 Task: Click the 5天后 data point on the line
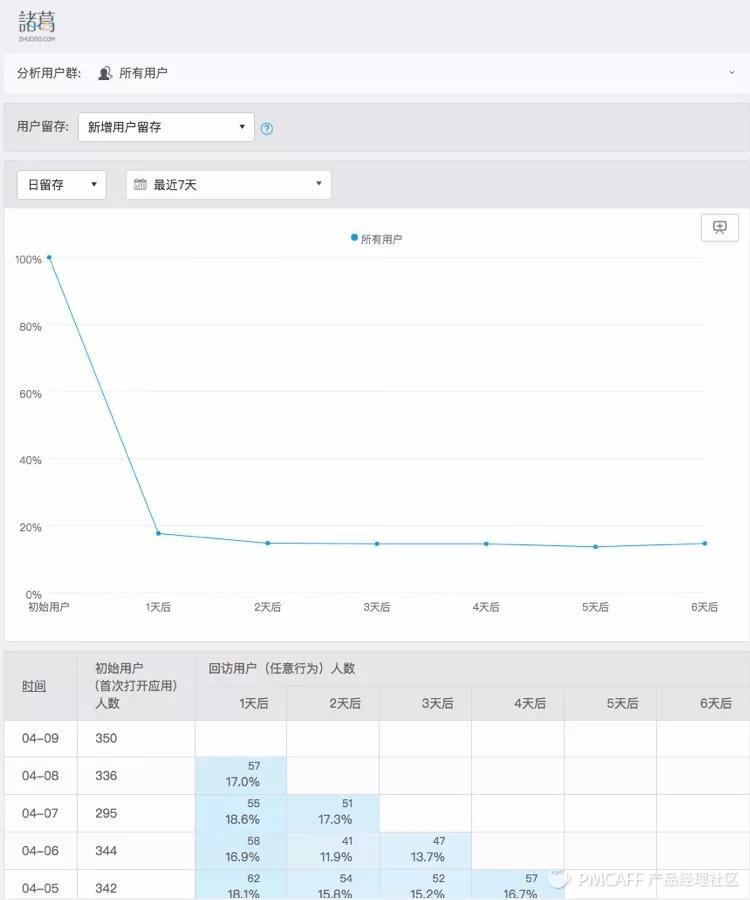pyautogui.click(x=596, y=547)
